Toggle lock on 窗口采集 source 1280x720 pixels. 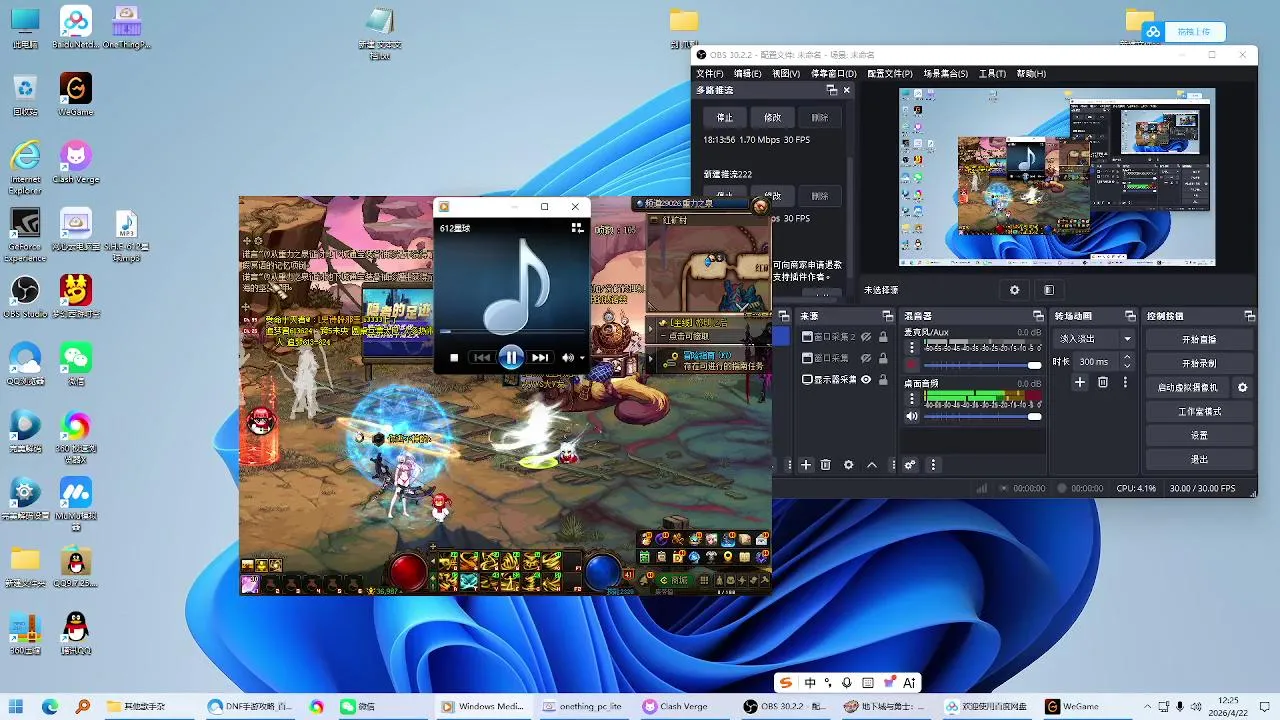click(x=883, y=358)
